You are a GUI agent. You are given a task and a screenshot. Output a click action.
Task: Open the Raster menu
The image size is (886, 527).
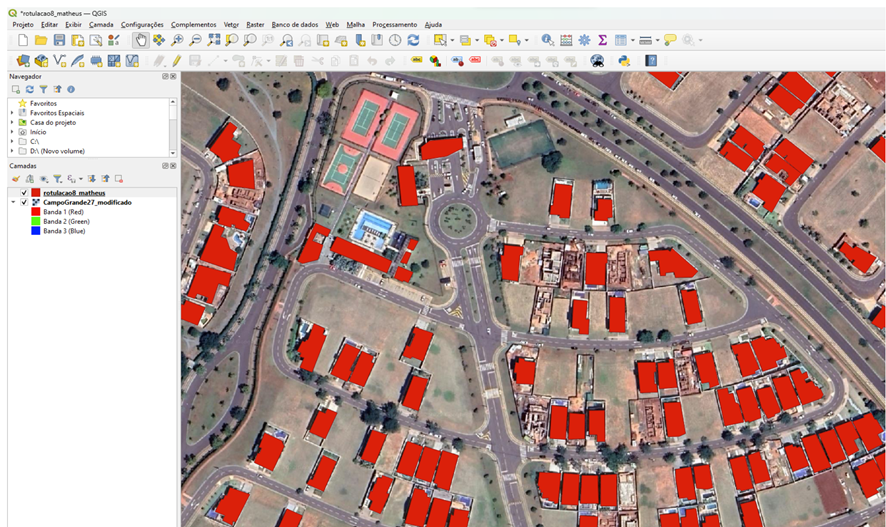tap(255, 24)
